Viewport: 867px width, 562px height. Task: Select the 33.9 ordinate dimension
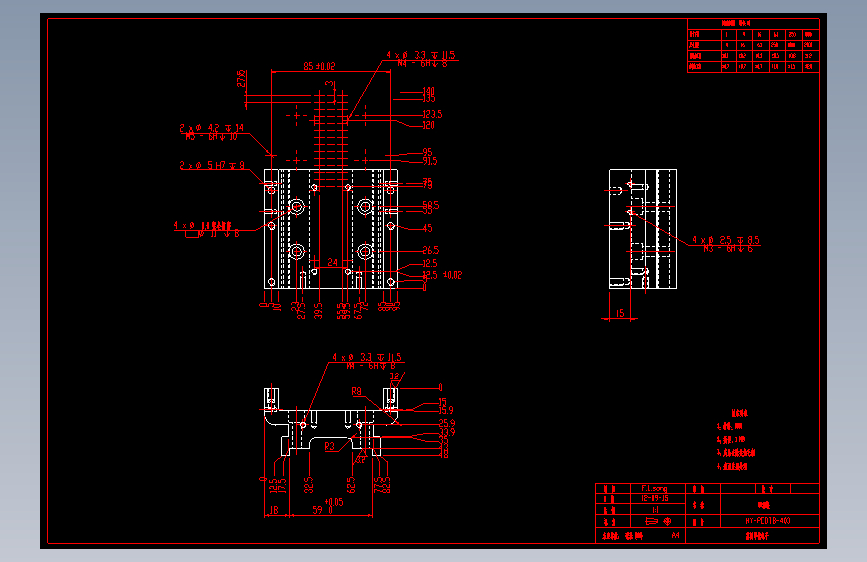[447, 431]
